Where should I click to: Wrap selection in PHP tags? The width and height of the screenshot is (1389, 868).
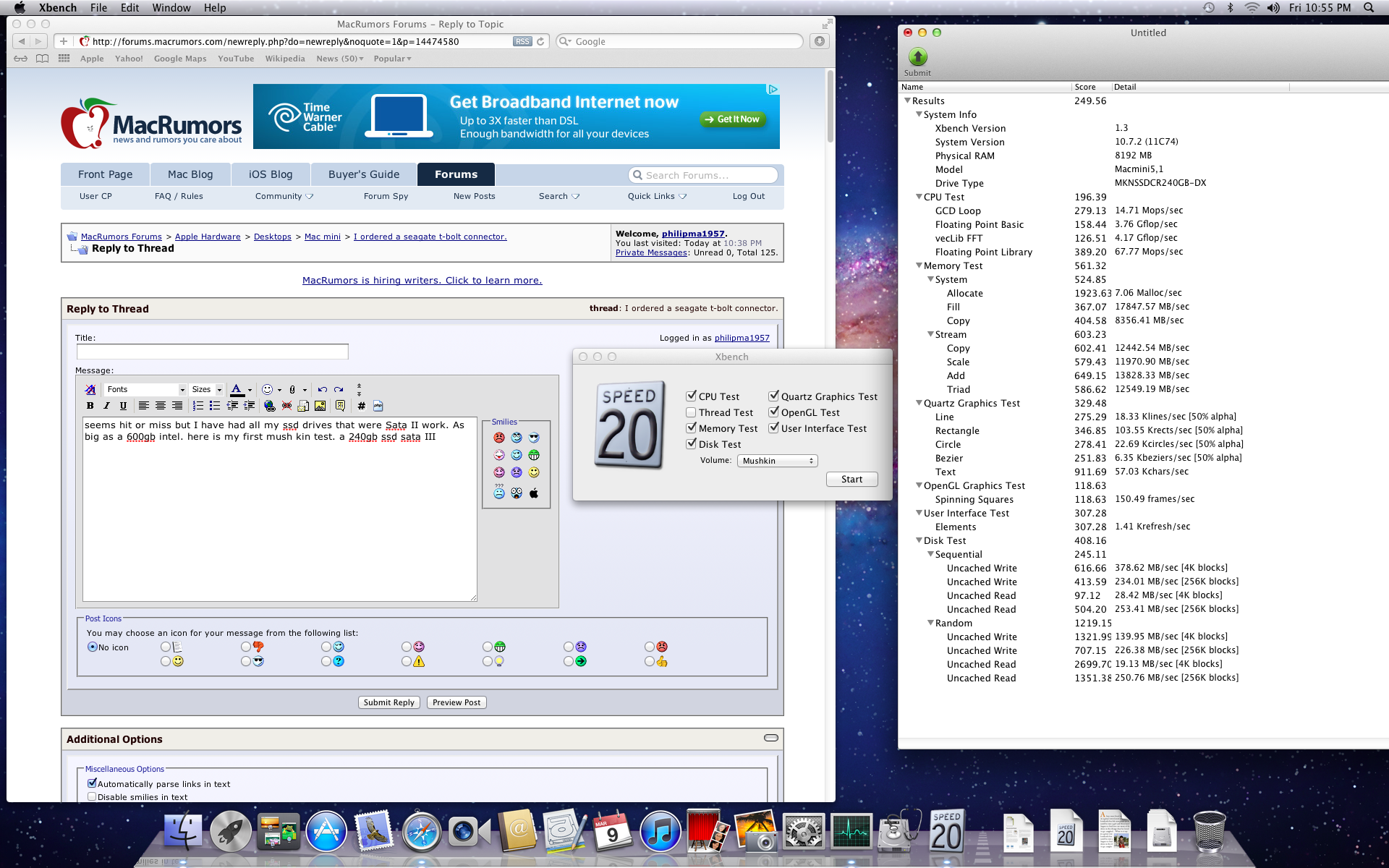(378, 406)
